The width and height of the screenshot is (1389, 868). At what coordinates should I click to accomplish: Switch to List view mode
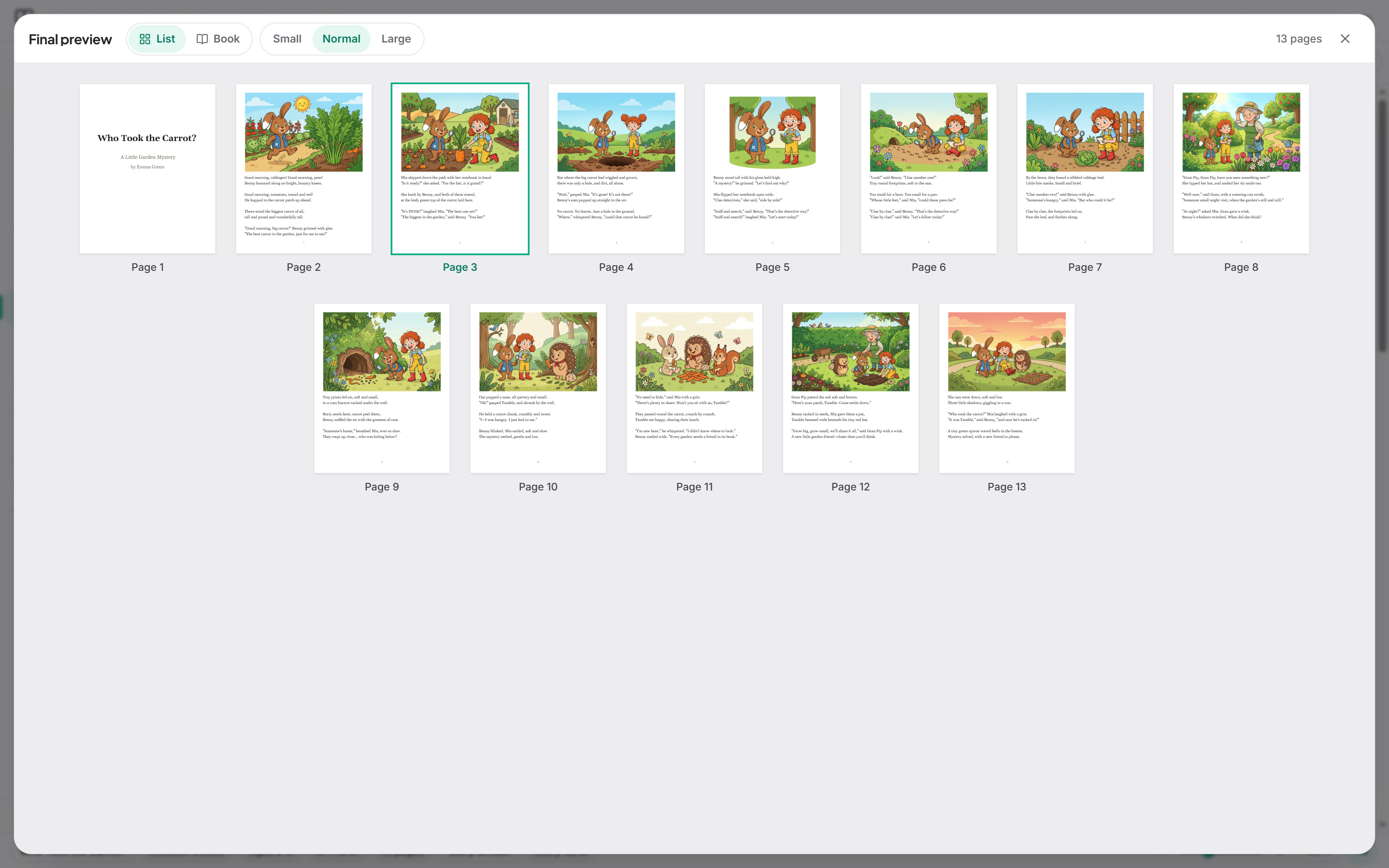pyautogui.click(x=157, y=39)
